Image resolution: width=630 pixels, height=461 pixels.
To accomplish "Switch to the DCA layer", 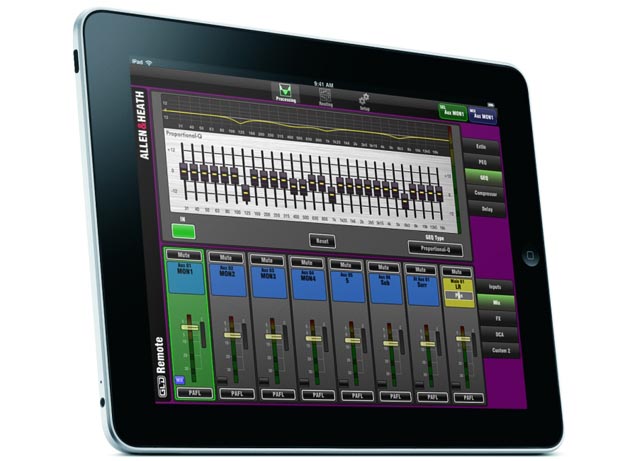I will (x=499, y=334).
